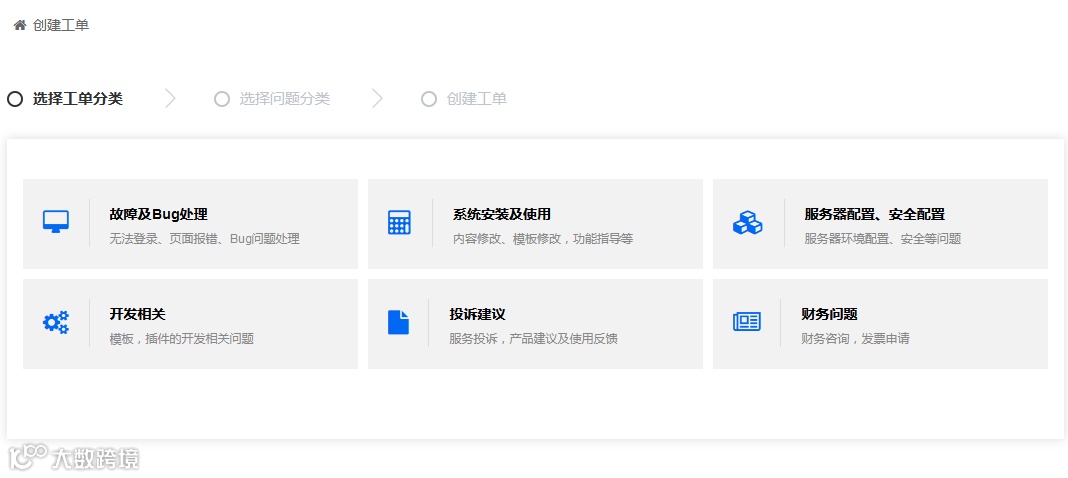Choose the 投诉建议 category title
This screenshot has width=1068, height=478.
pyautogui.click(x=477, y=314)
